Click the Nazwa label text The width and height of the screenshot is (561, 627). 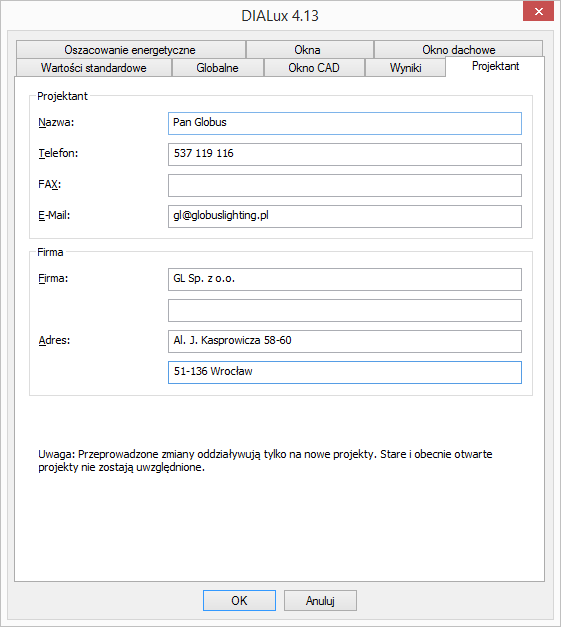pyautogui.click(x=56, y=122)
